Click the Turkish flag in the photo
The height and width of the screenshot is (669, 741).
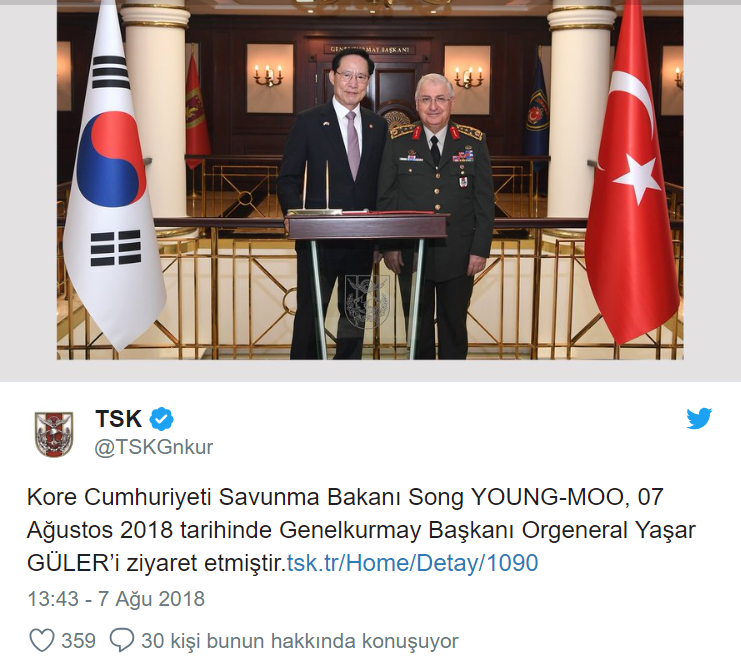coord(632,175)
